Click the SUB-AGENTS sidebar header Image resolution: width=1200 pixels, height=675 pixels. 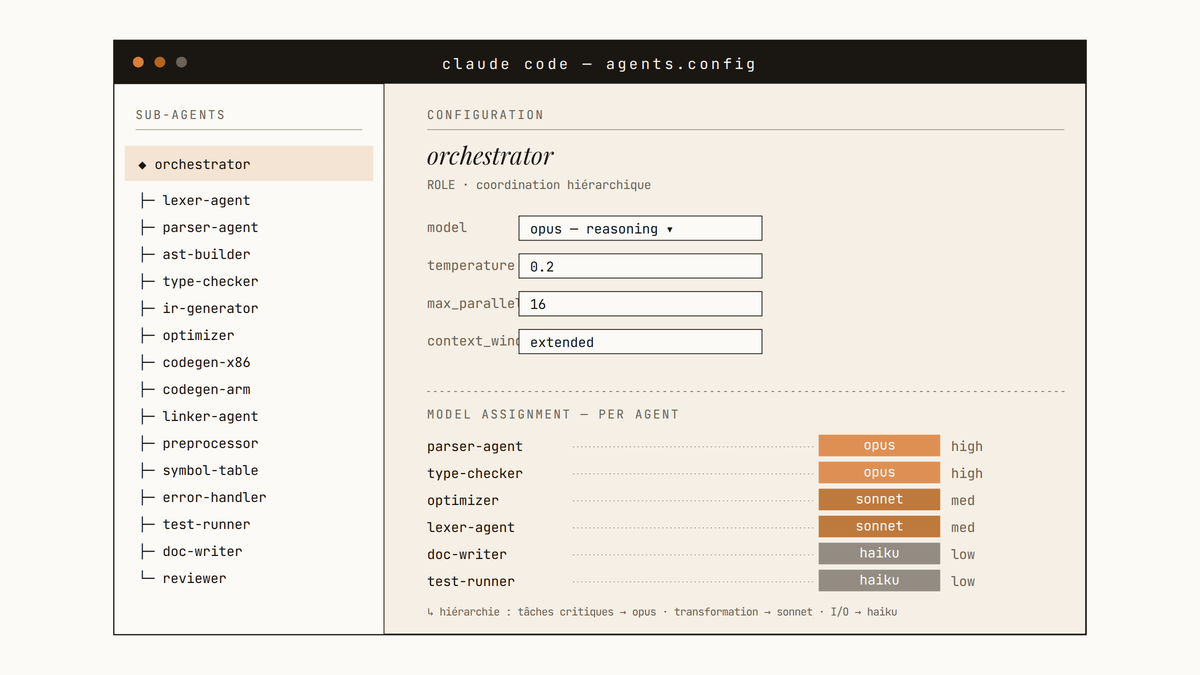point(181,115)
